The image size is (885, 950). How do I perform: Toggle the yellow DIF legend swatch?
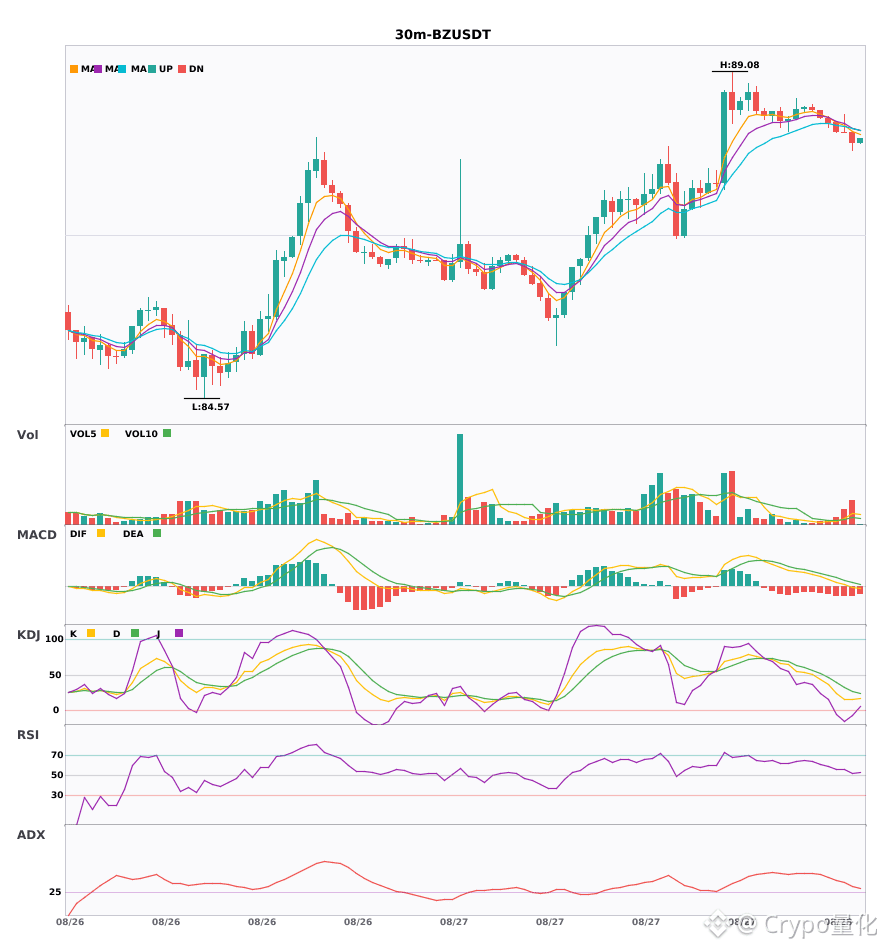(101, 533)
